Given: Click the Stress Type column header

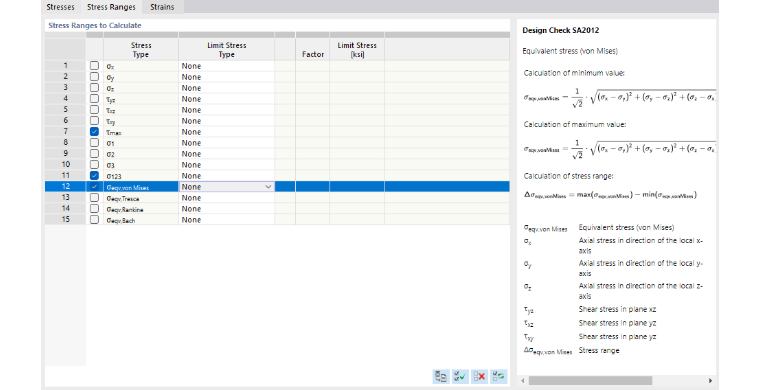Looking at the screenshot, I should [141, 49].
